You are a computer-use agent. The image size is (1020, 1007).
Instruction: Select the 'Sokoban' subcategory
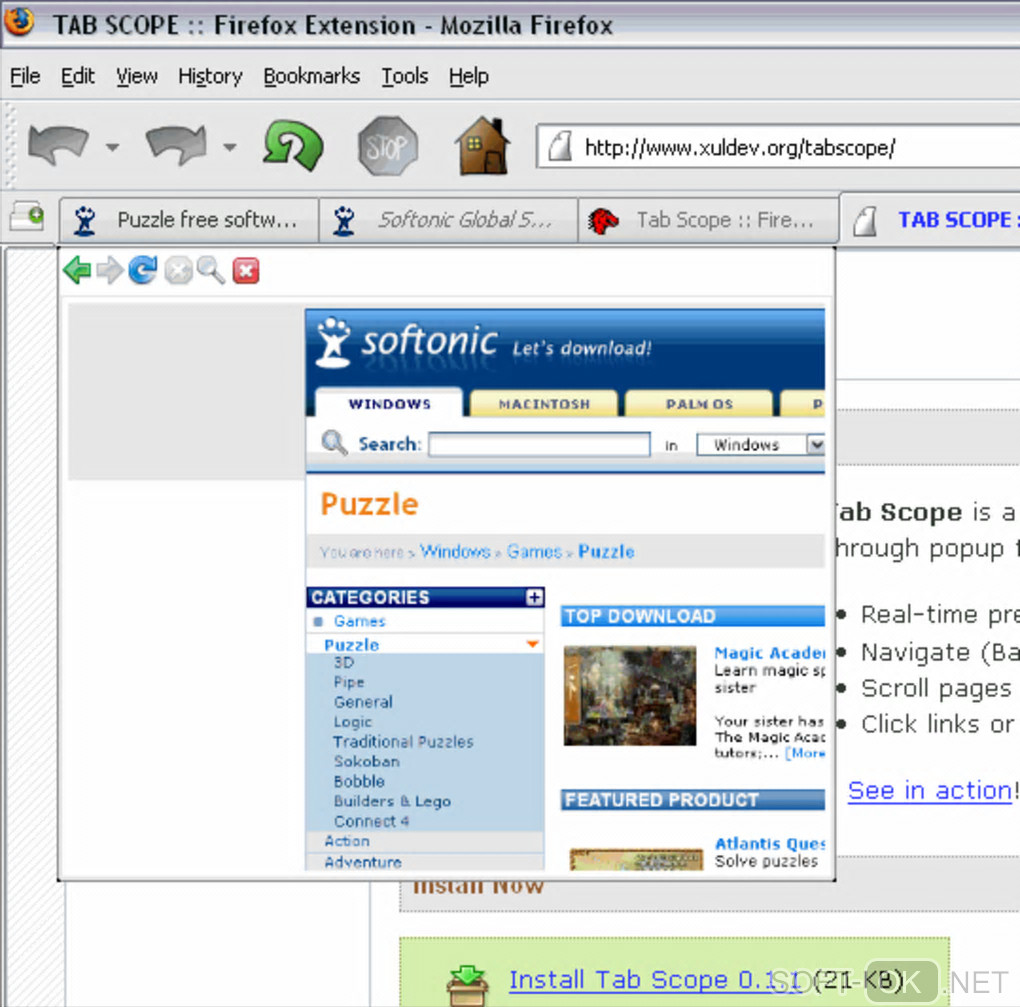tap(366, 761)
